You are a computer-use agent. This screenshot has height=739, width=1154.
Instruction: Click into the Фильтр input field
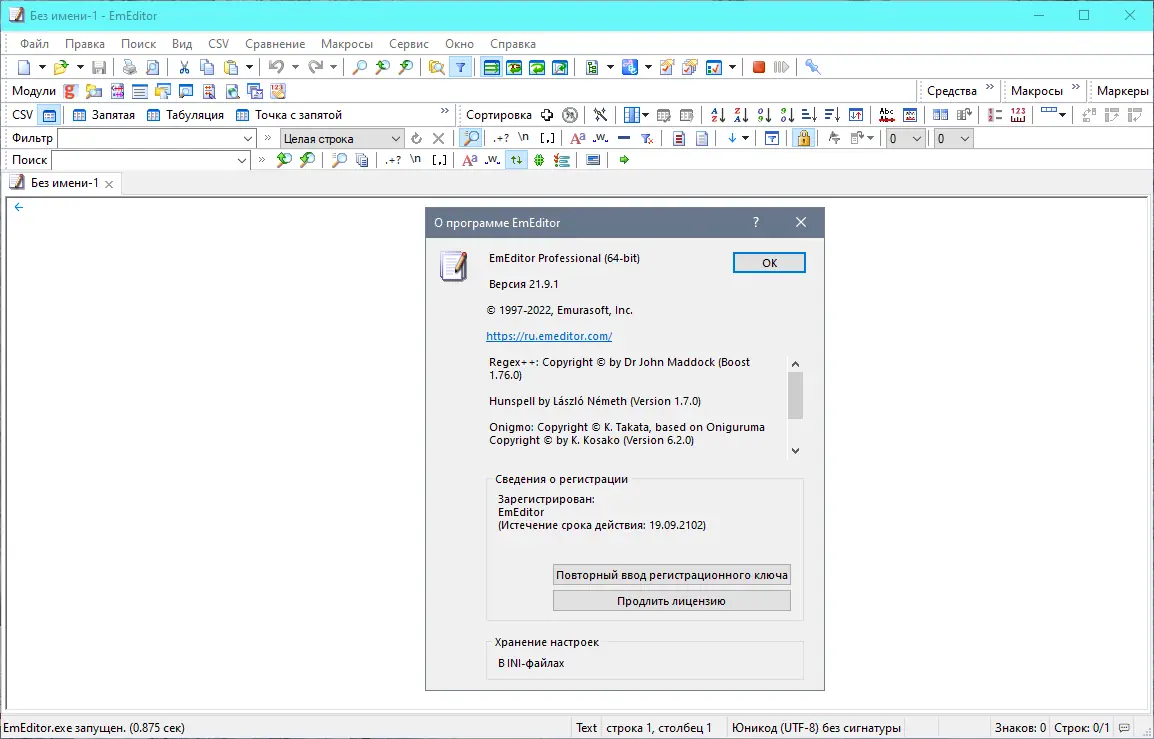pos(150,138)
